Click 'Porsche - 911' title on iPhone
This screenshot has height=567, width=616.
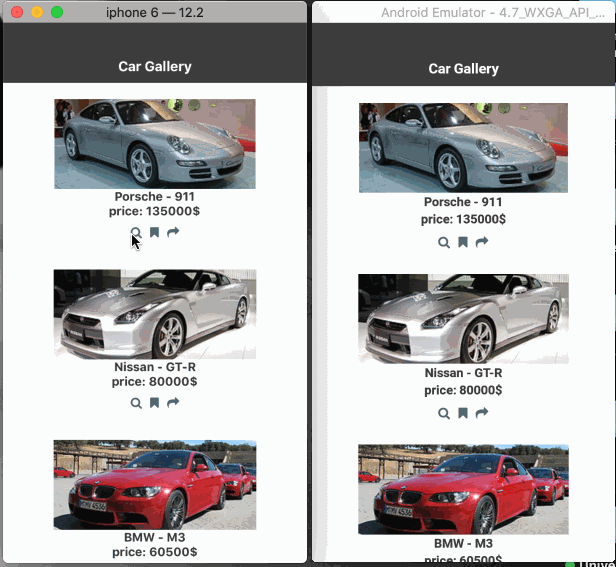coord(155,196)
